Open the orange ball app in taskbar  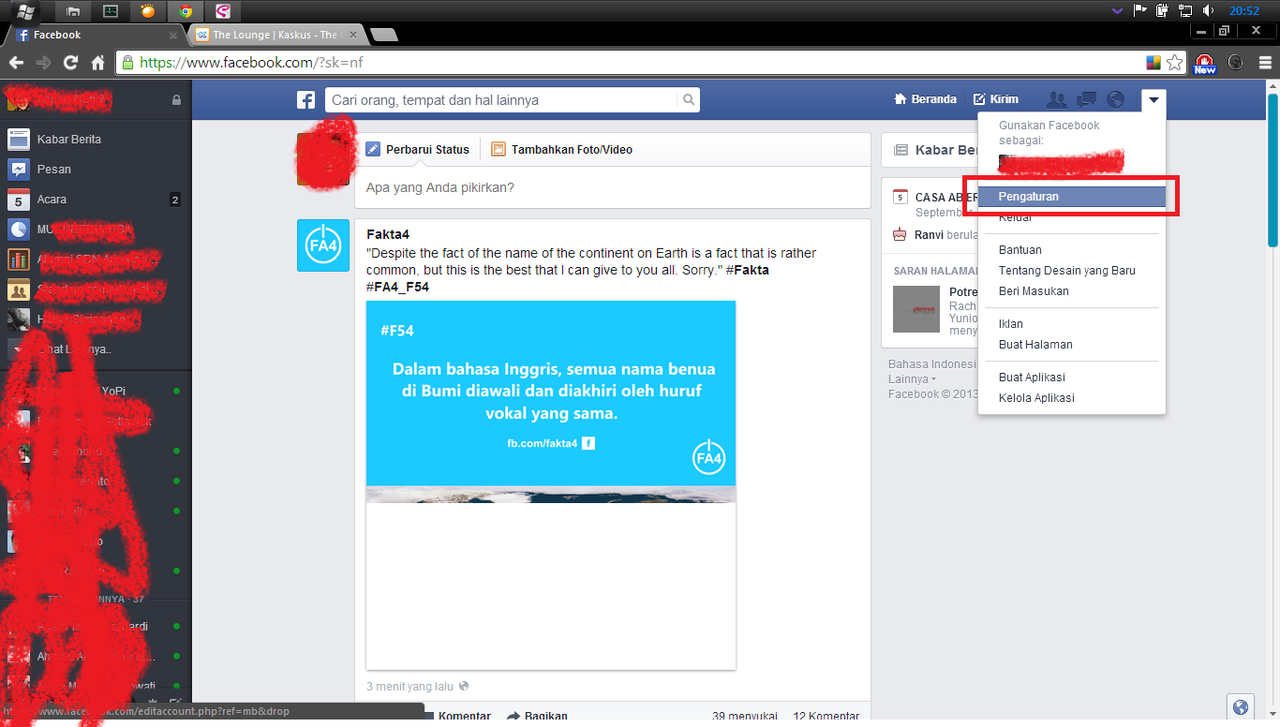coord(148,11)
